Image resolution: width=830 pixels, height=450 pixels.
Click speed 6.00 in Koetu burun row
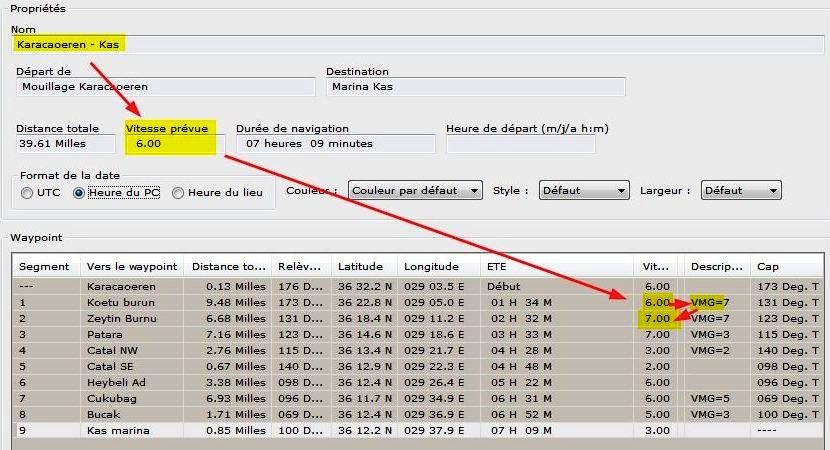pyautogui.click(x=657, y=302)
